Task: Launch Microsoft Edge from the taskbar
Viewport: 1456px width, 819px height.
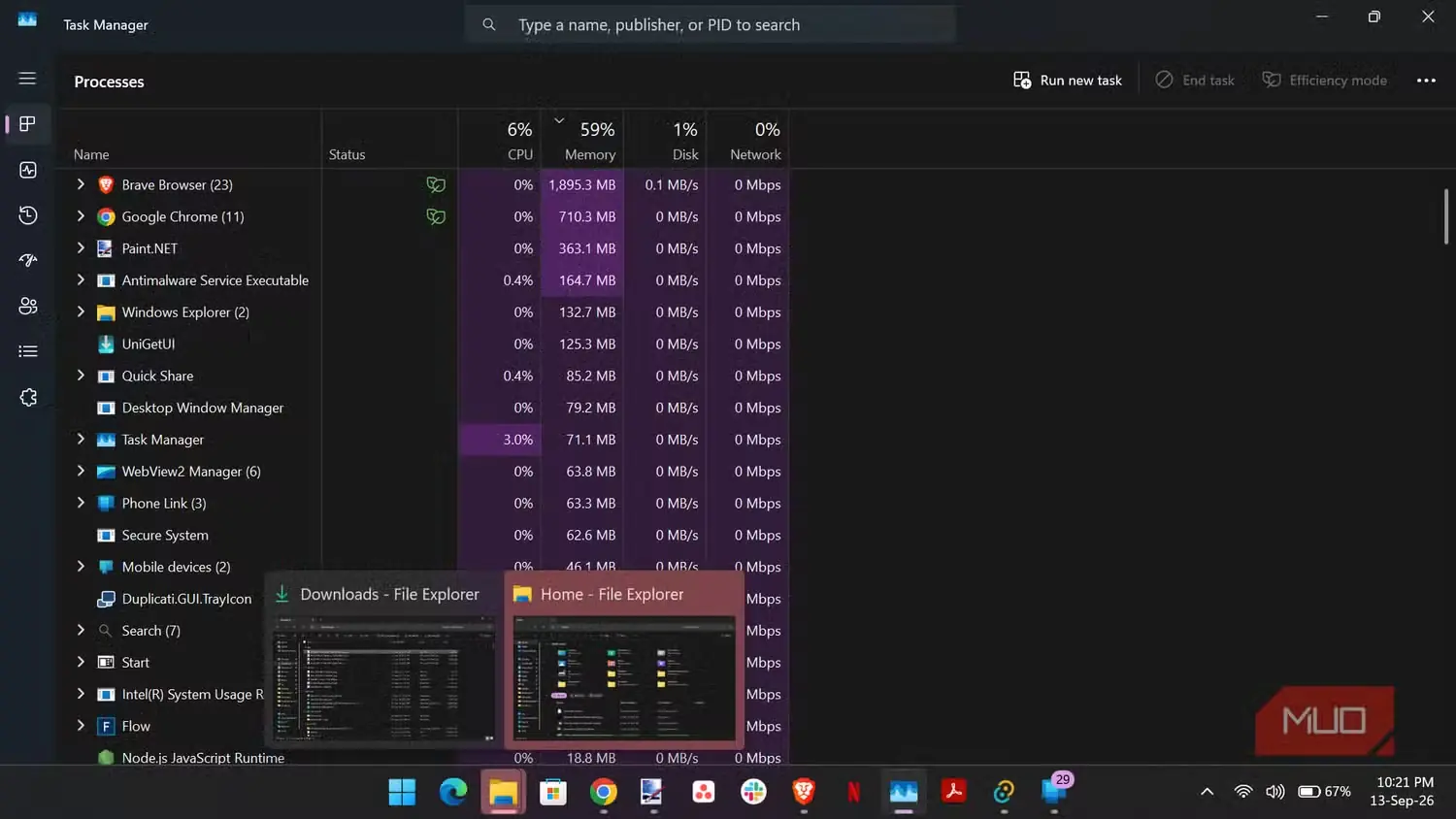Action: pyautogui.click(x=452, y=792)
